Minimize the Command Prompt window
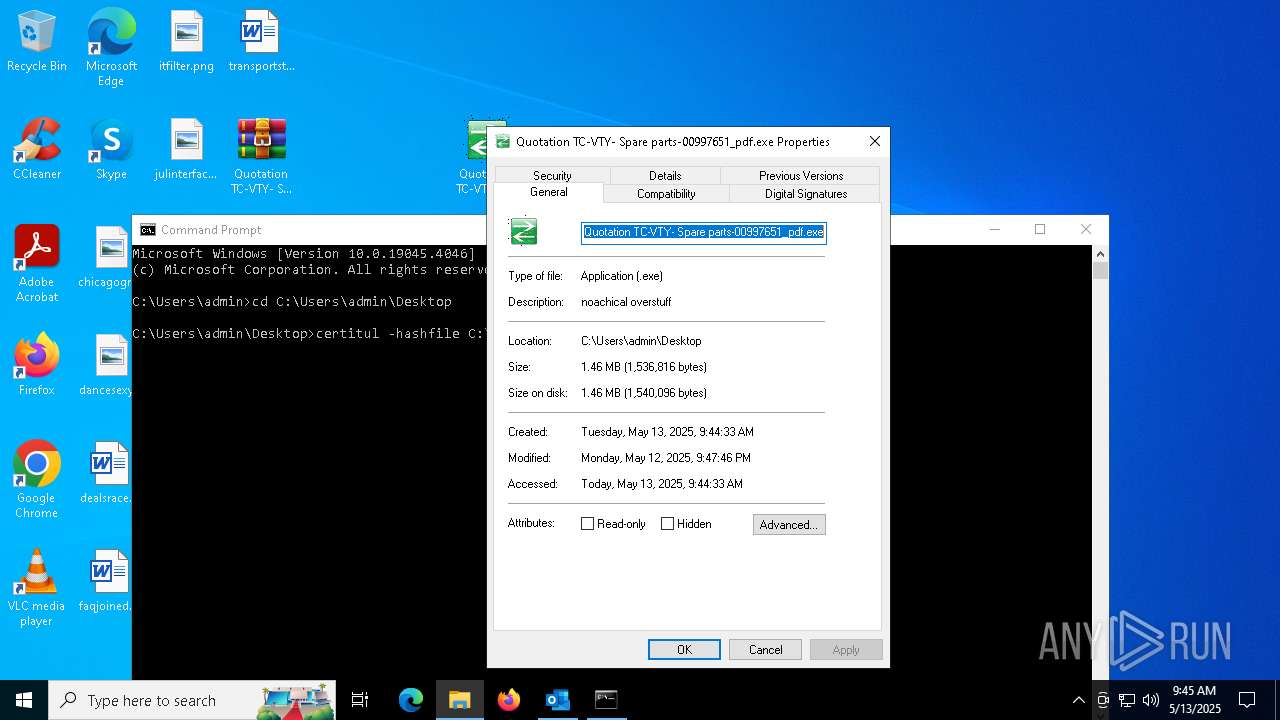The image size is (1280, 720). [x=994, y=229]
